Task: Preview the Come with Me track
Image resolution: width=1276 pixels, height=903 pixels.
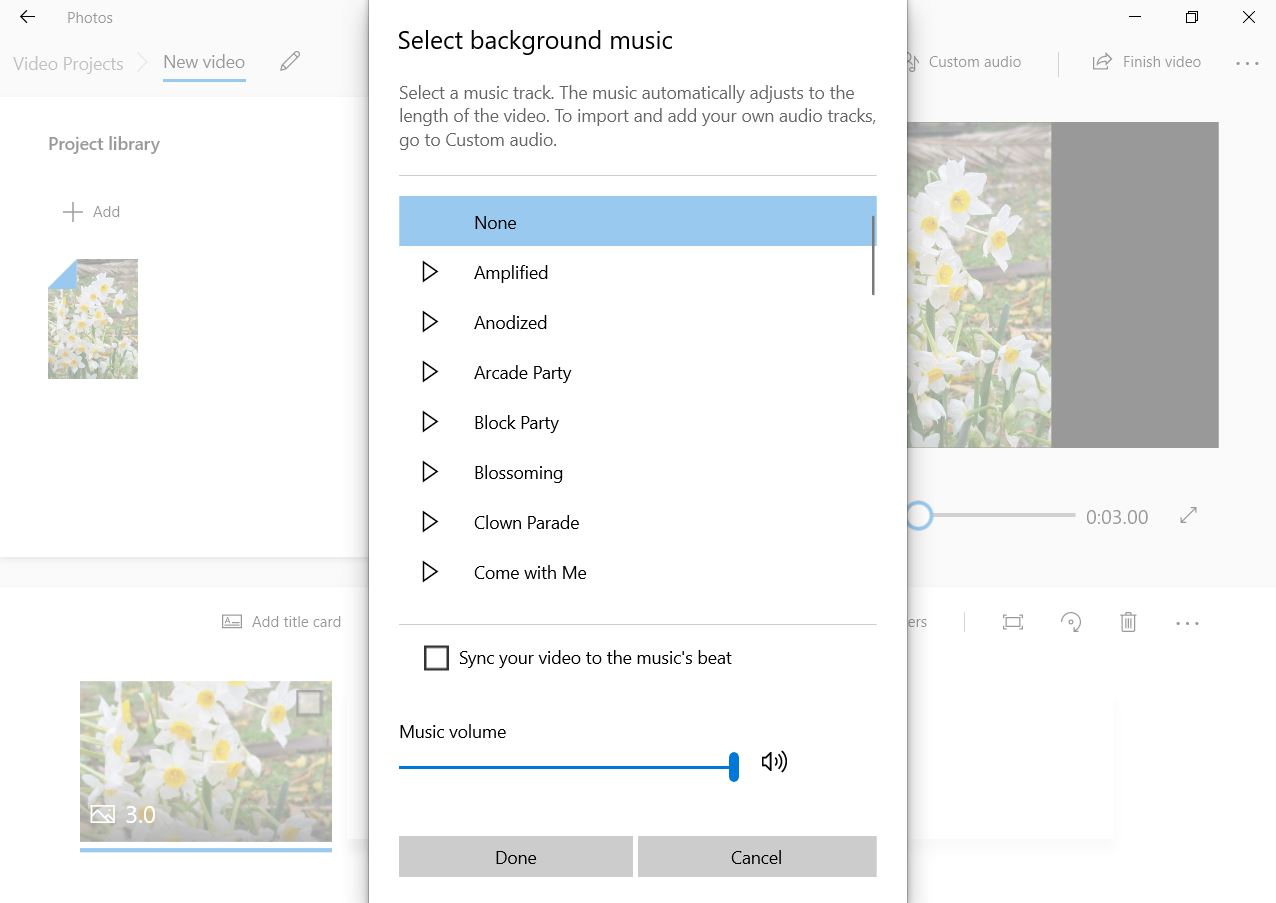Action: 430,572
